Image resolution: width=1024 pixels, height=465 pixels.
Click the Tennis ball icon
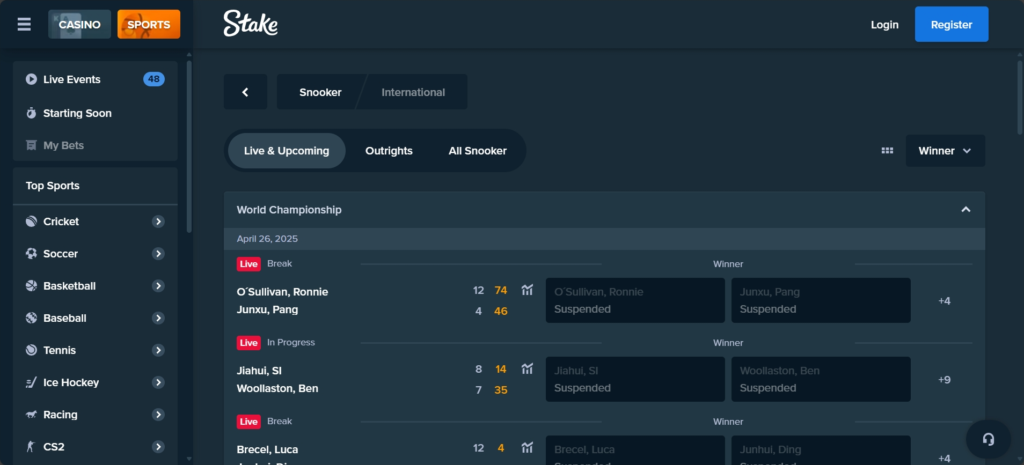pyautogui.click(x=31, y=350)
